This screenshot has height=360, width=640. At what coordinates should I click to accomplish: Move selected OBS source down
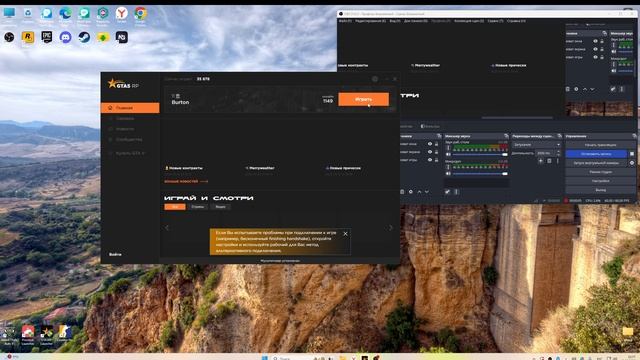tap(427, 191)
